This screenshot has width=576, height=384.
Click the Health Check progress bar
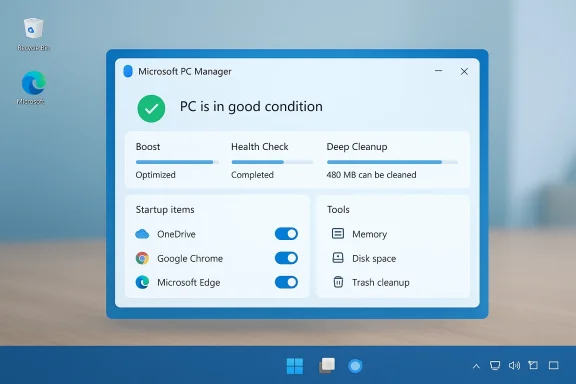pyautogui.click(x=272, y=162)
